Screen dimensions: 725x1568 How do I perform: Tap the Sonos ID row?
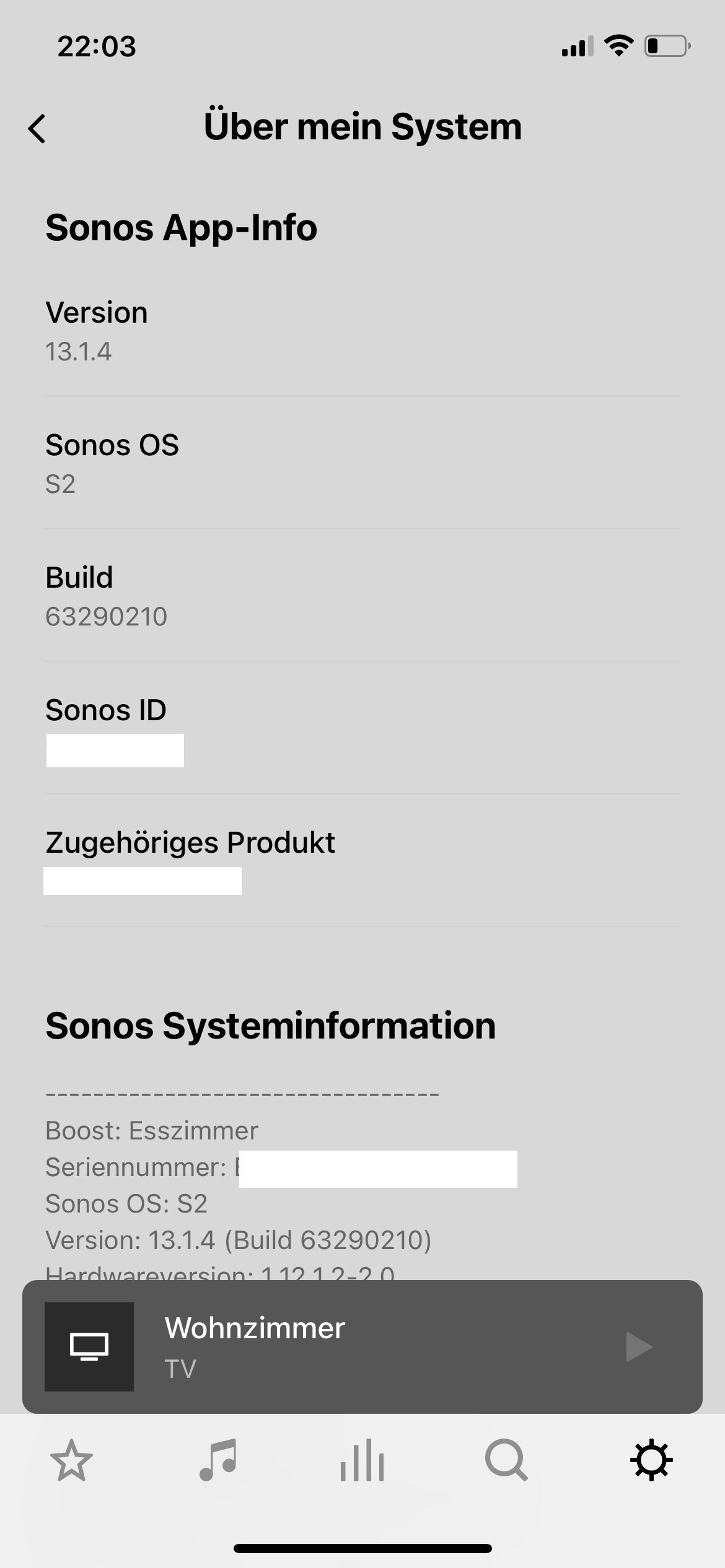point(362,728)
